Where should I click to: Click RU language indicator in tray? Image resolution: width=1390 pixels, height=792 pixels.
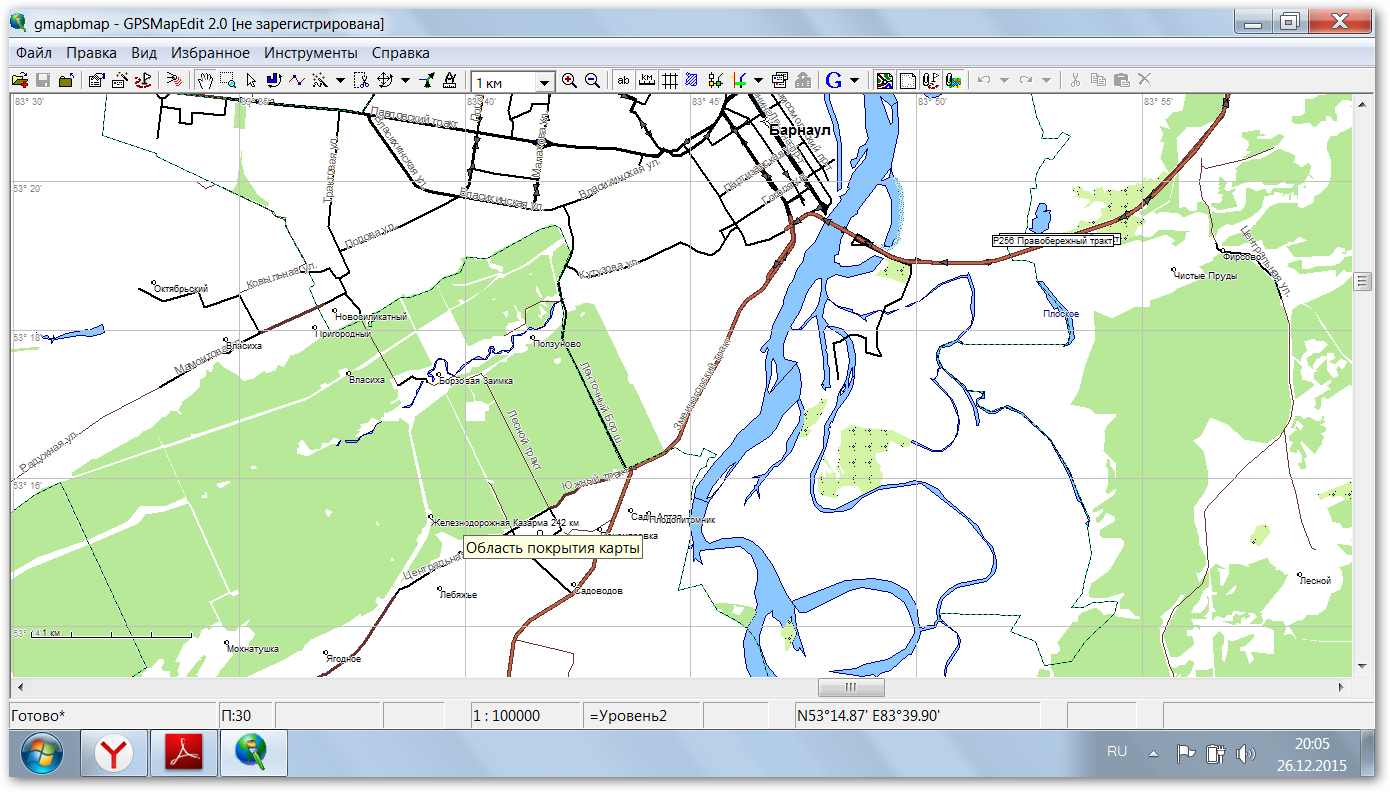click(1117, 751)
